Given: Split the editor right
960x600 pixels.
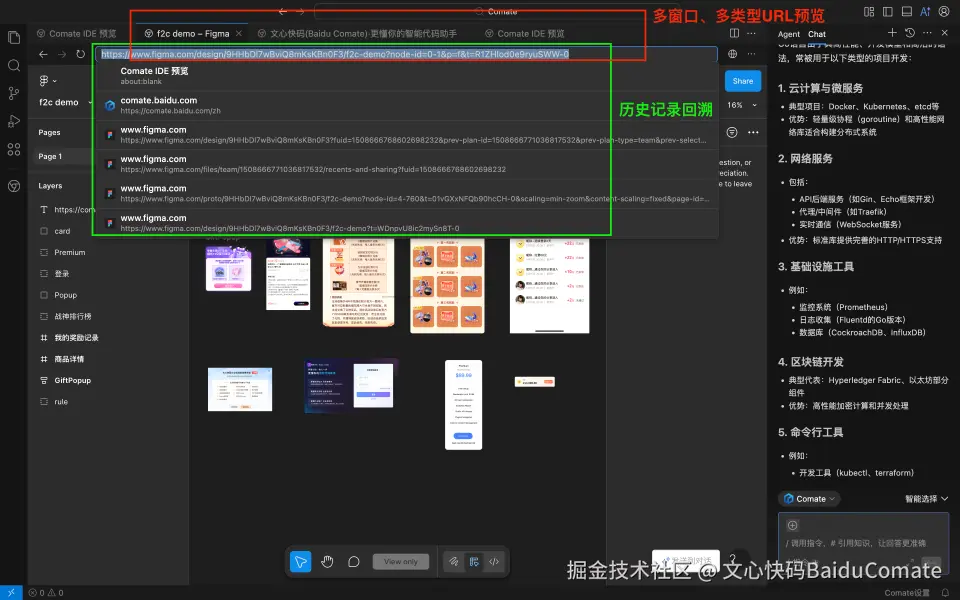Looking at the screenshot, I should pyautogui.click(x=734, y=33).
